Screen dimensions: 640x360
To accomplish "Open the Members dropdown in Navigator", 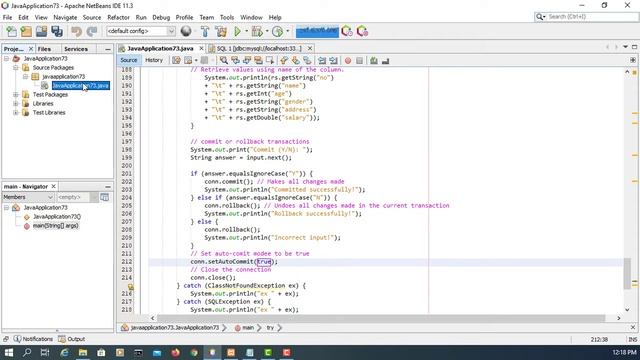I will (28, 197).
